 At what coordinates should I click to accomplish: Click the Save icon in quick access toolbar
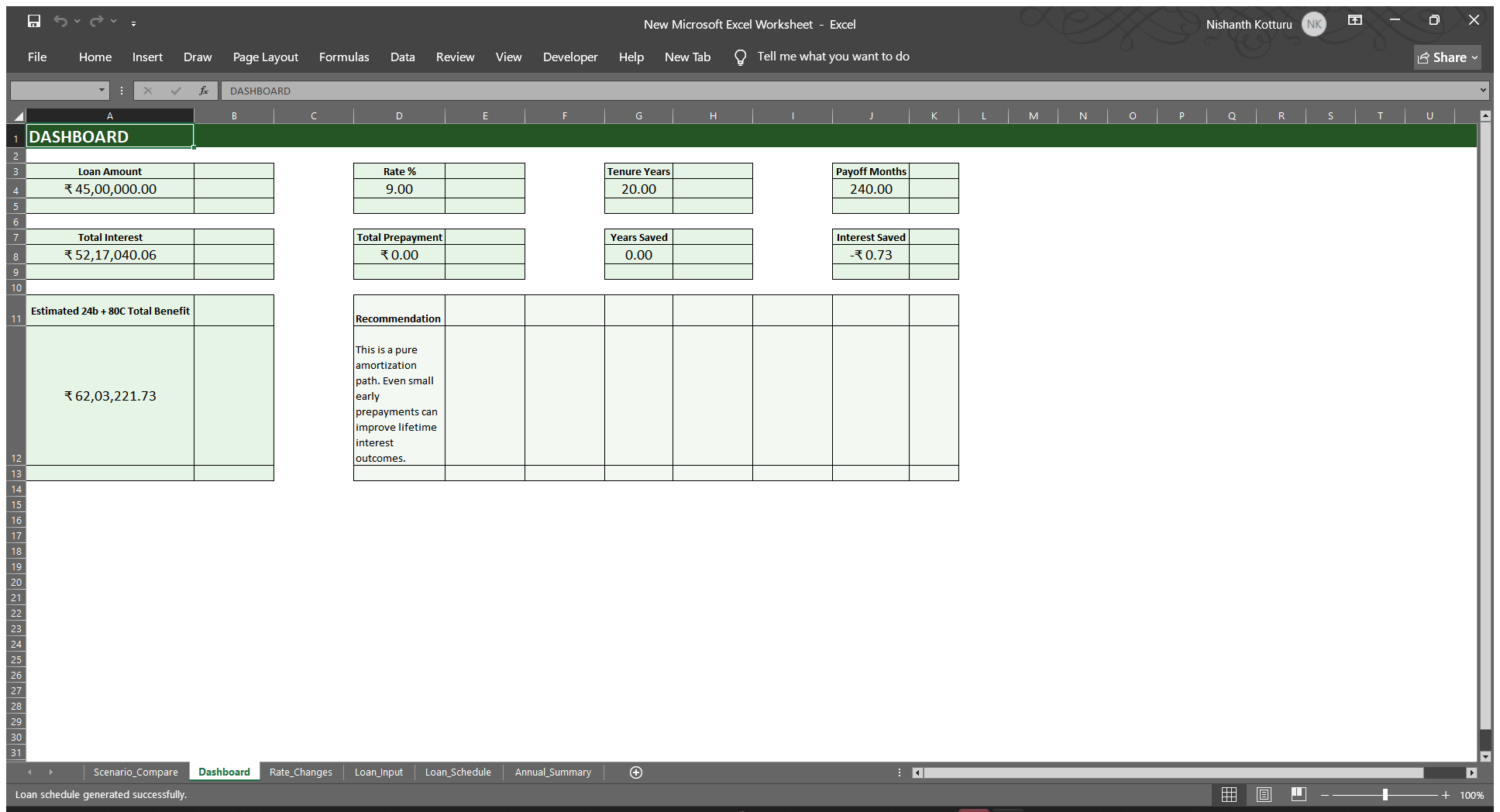tap(34, 22)
